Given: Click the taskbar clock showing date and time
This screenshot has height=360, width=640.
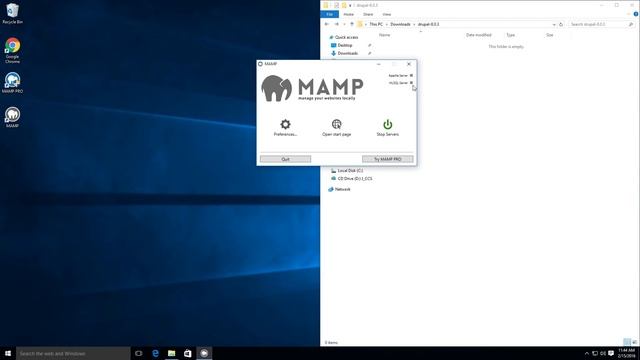Looking at the screenshot, I should [627, 353].
